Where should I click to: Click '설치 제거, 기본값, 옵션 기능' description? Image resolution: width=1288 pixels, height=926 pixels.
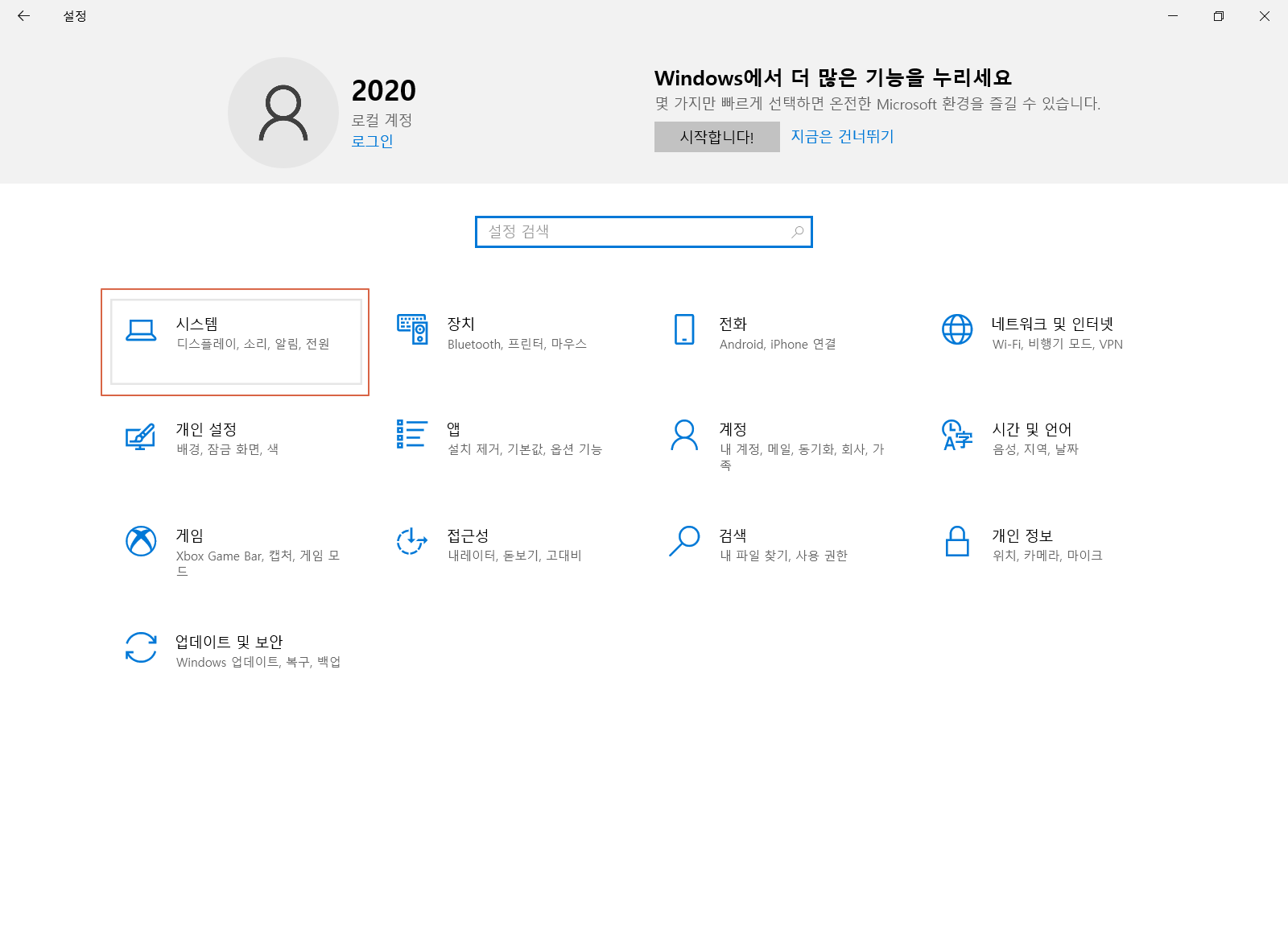[x=525, y=449]
